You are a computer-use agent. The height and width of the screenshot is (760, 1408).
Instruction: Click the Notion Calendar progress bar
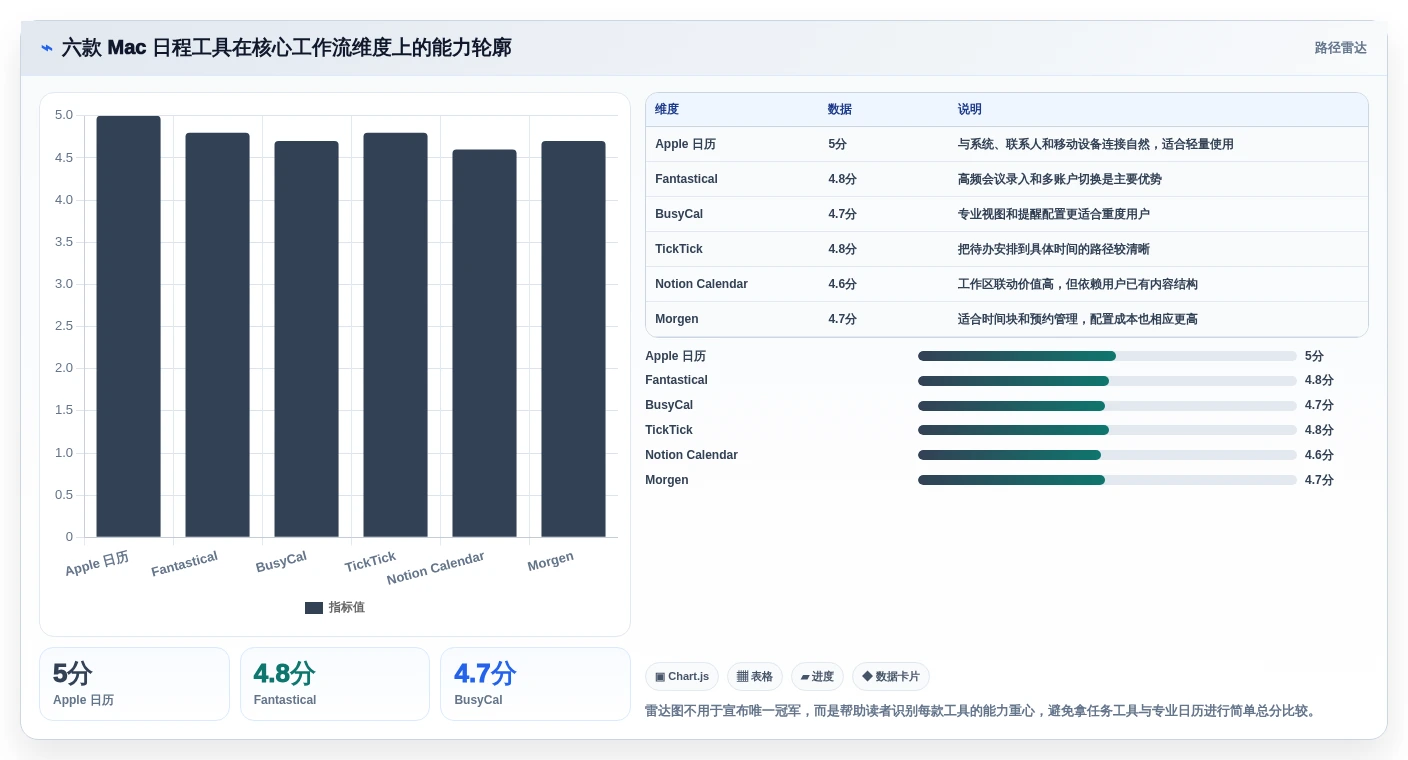coord(1107,455)
